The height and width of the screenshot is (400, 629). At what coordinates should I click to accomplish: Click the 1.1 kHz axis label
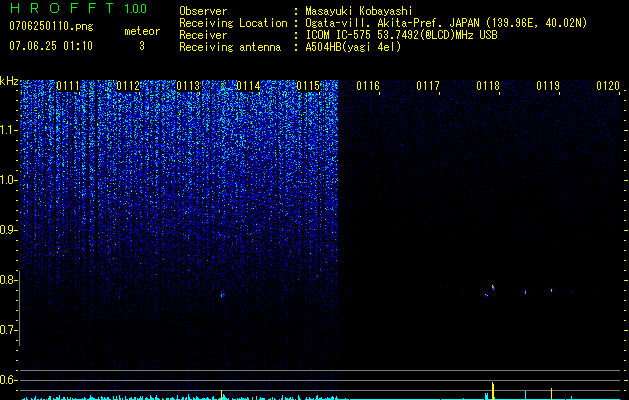[x=8, y=130]
